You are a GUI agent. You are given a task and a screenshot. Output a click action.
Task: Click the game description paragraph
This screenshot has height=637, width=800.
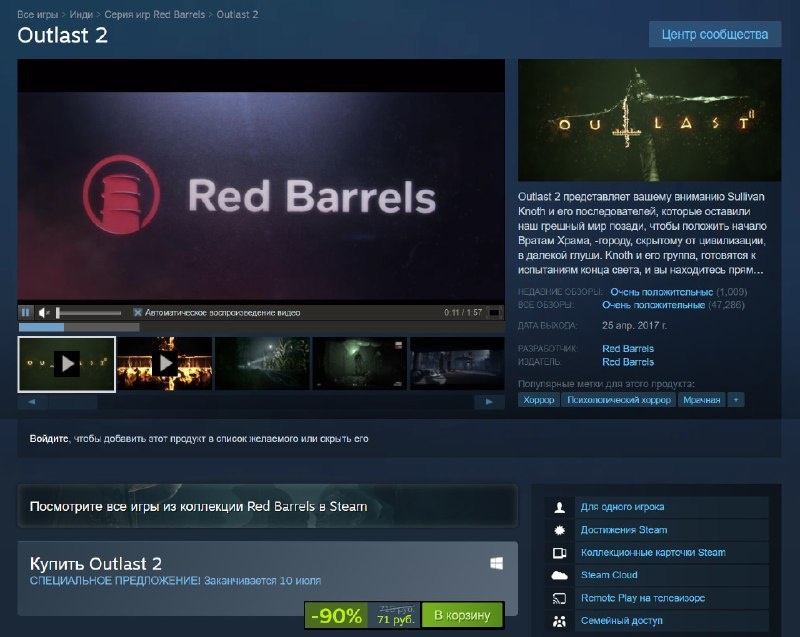click(642, 233)
